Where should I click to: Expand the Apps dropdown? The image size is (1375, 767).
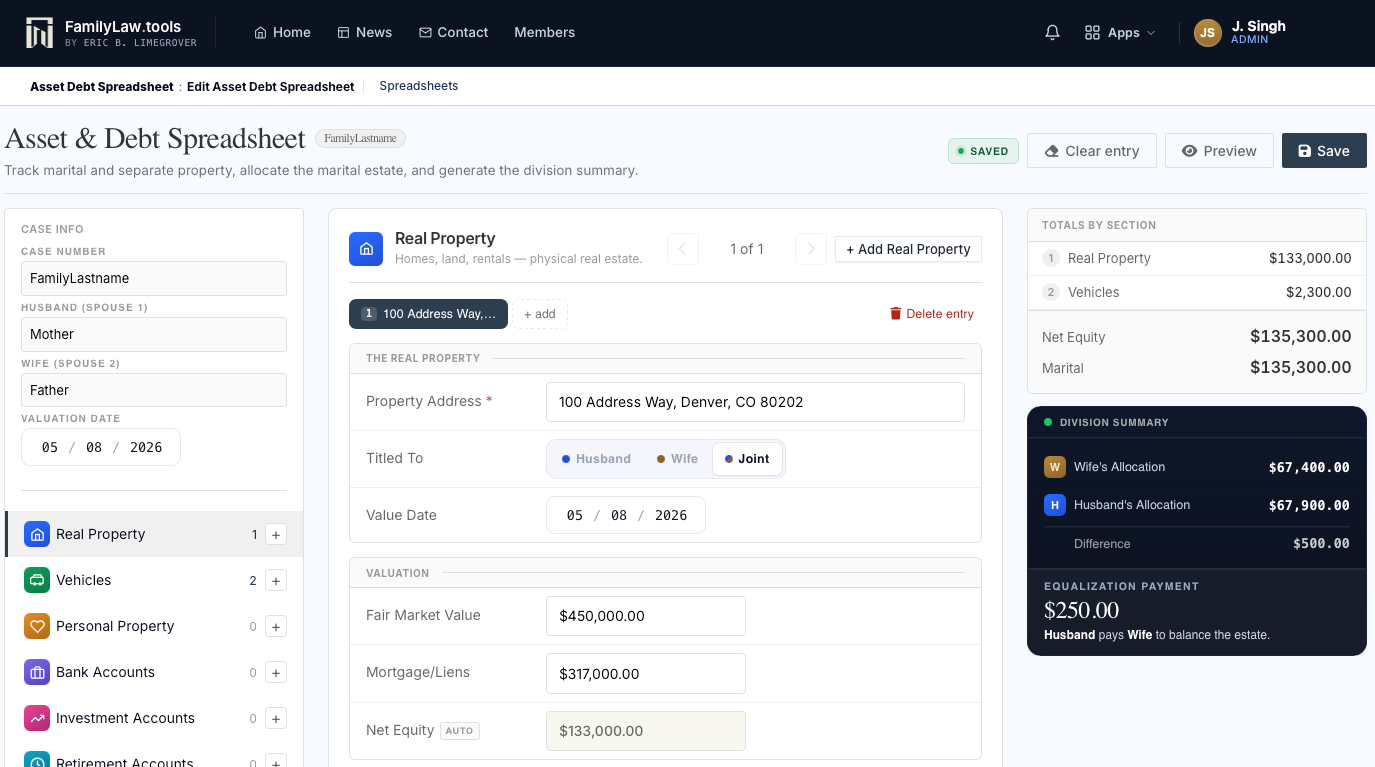coord(1120,33)
